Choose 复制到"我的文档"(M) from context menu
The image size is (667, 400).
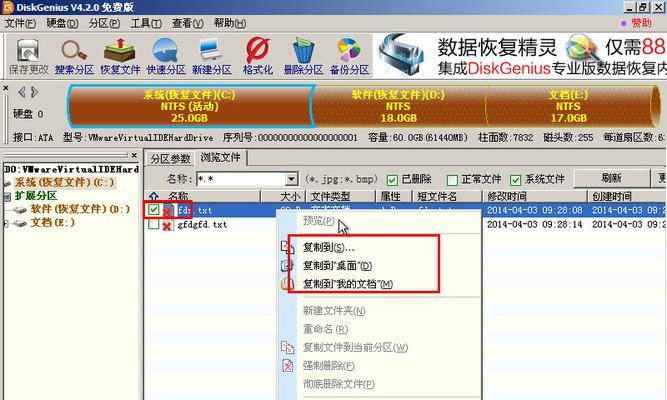(x=348, y=284)
